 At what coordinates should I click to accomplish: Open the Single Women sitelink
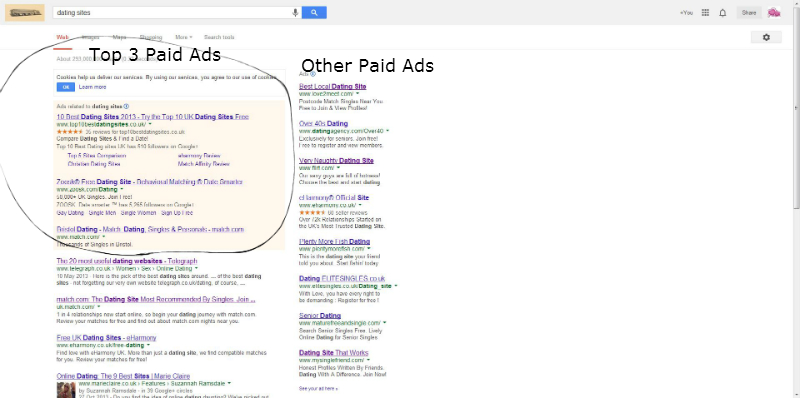pos(138,213)
